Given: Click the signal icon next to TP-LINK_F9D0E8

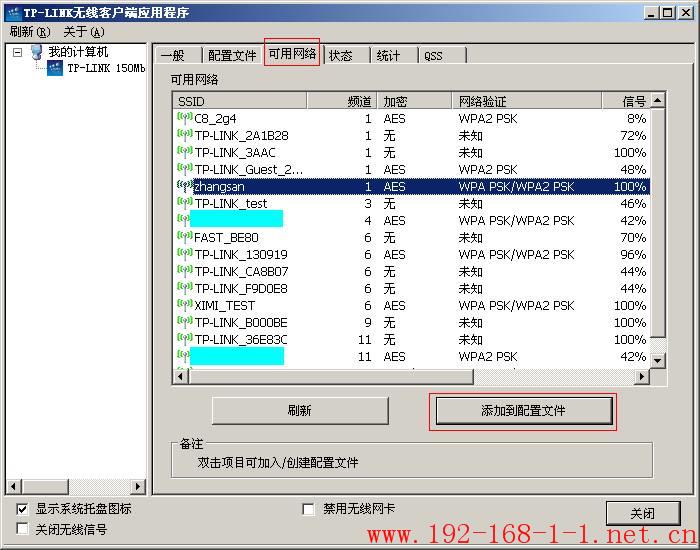Looking at the screenshot, I should pos(185,288).
